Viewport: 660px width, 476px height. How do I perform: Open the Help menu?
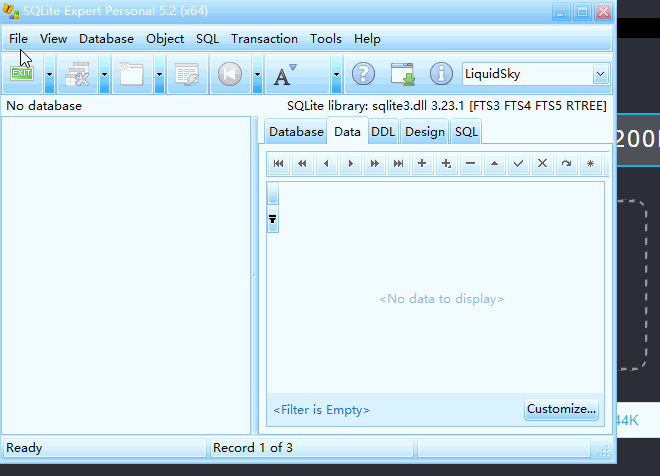tap(367, 39)
